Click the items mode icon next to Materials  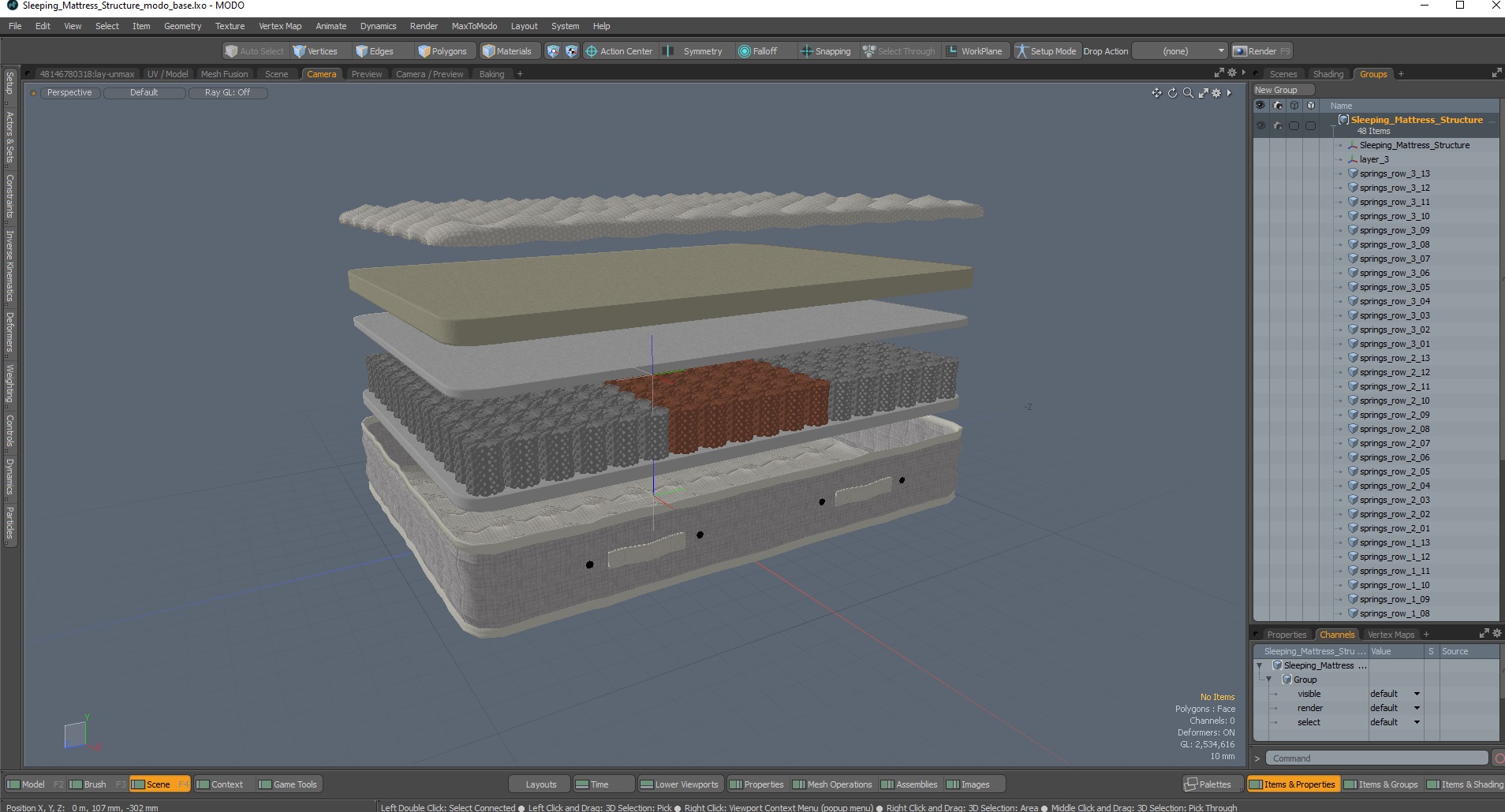553,51
